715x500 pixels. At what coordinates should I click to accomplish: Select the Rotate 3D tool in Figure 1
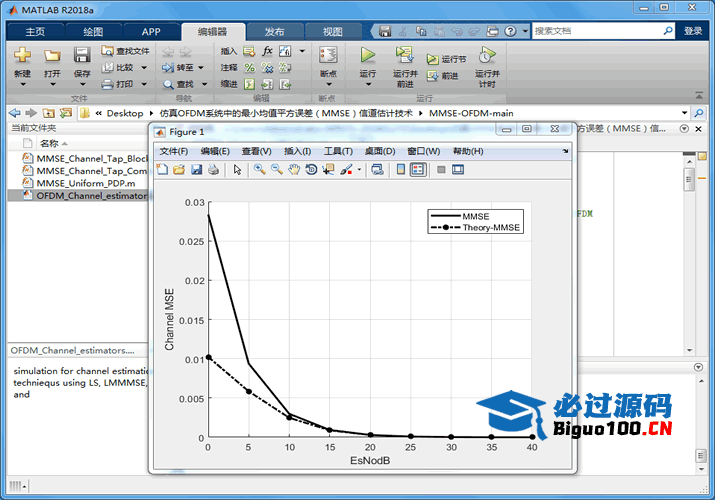311,170
